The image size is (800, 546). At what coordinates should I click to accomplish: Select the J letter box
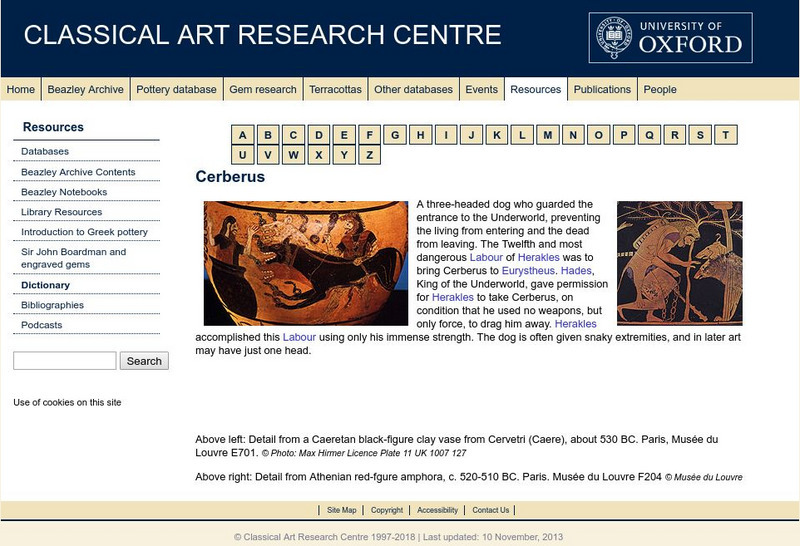[471, 135]
